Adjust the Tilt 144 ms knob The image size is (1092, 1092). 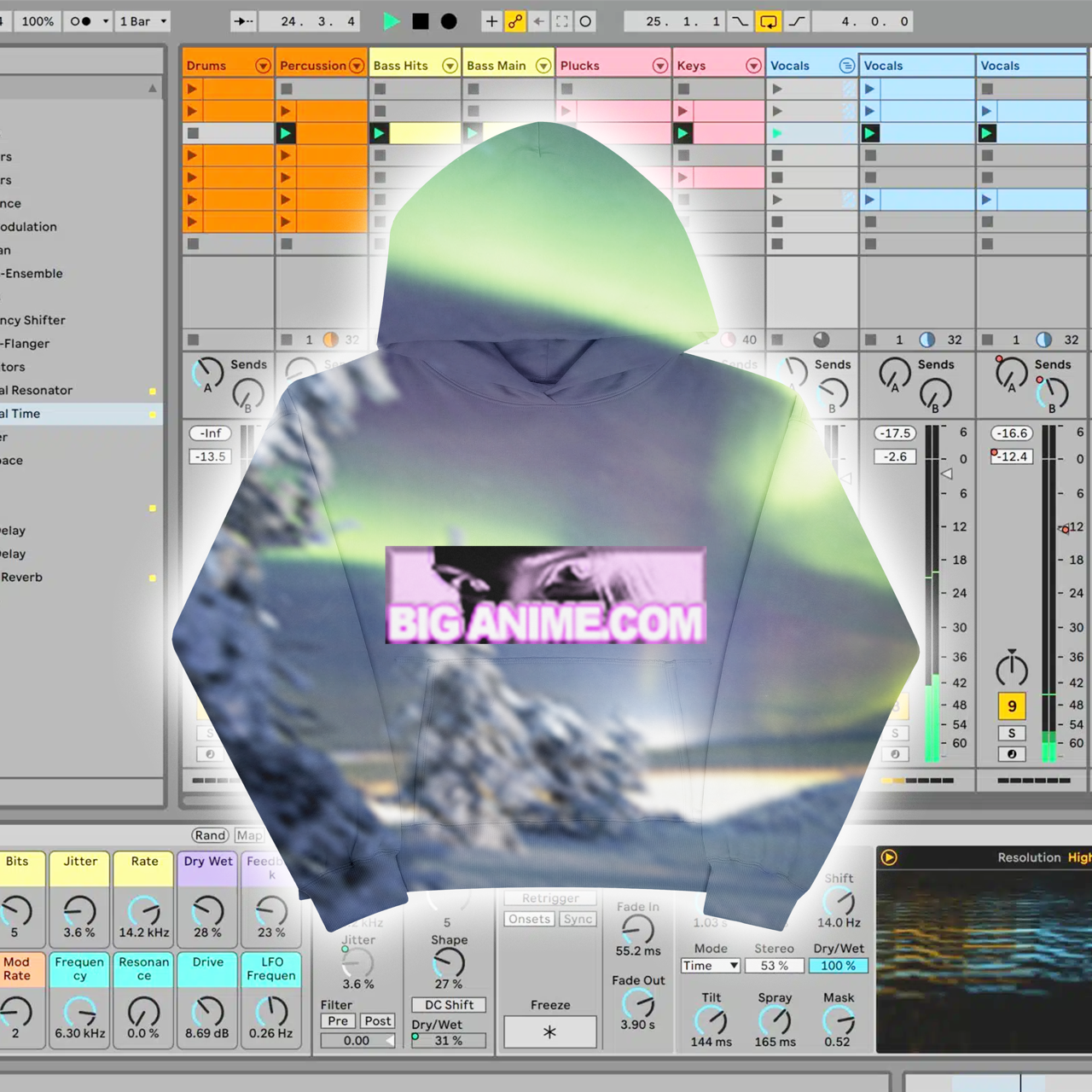[x=712, y=1020]
